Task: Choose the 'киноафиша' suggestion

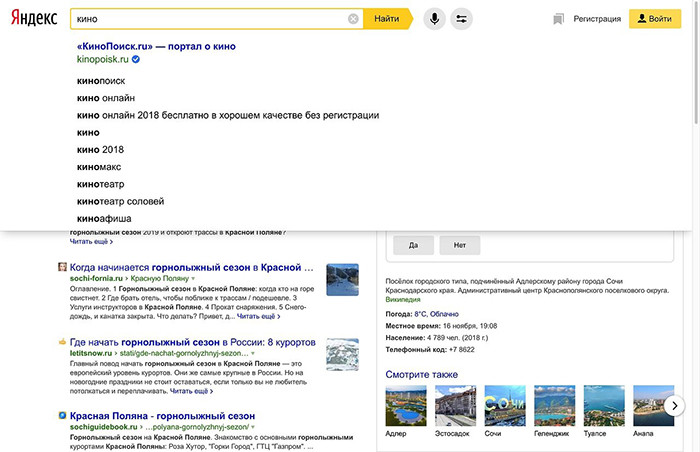Action: point(104,218)
